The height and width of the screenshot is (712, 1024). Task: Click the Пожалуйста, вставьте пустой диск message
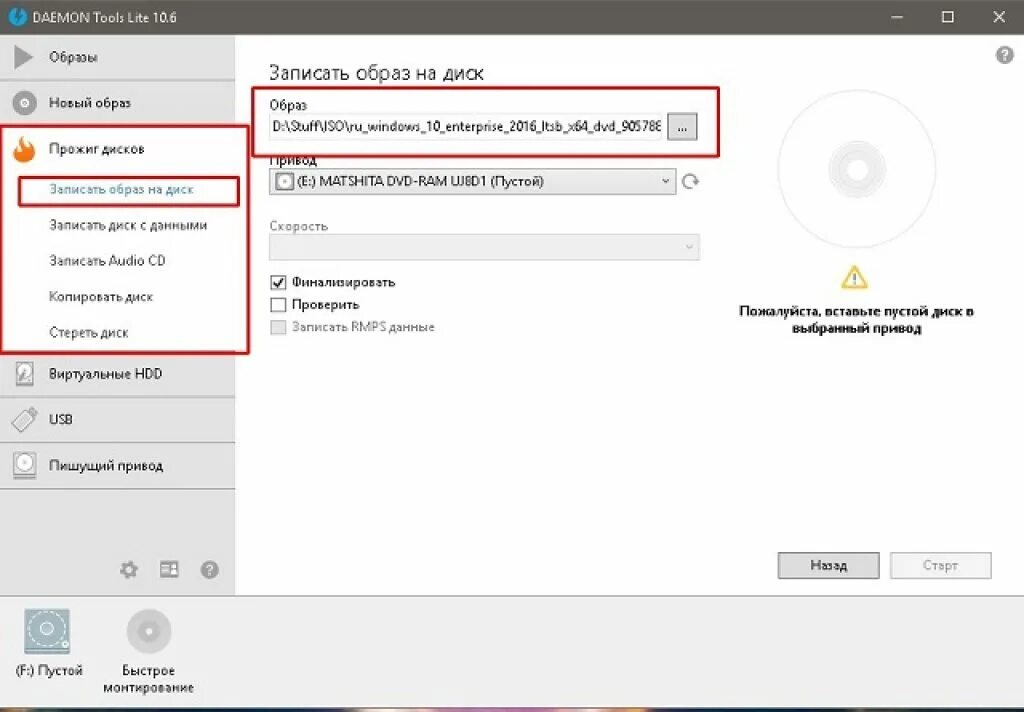point(856,319)
